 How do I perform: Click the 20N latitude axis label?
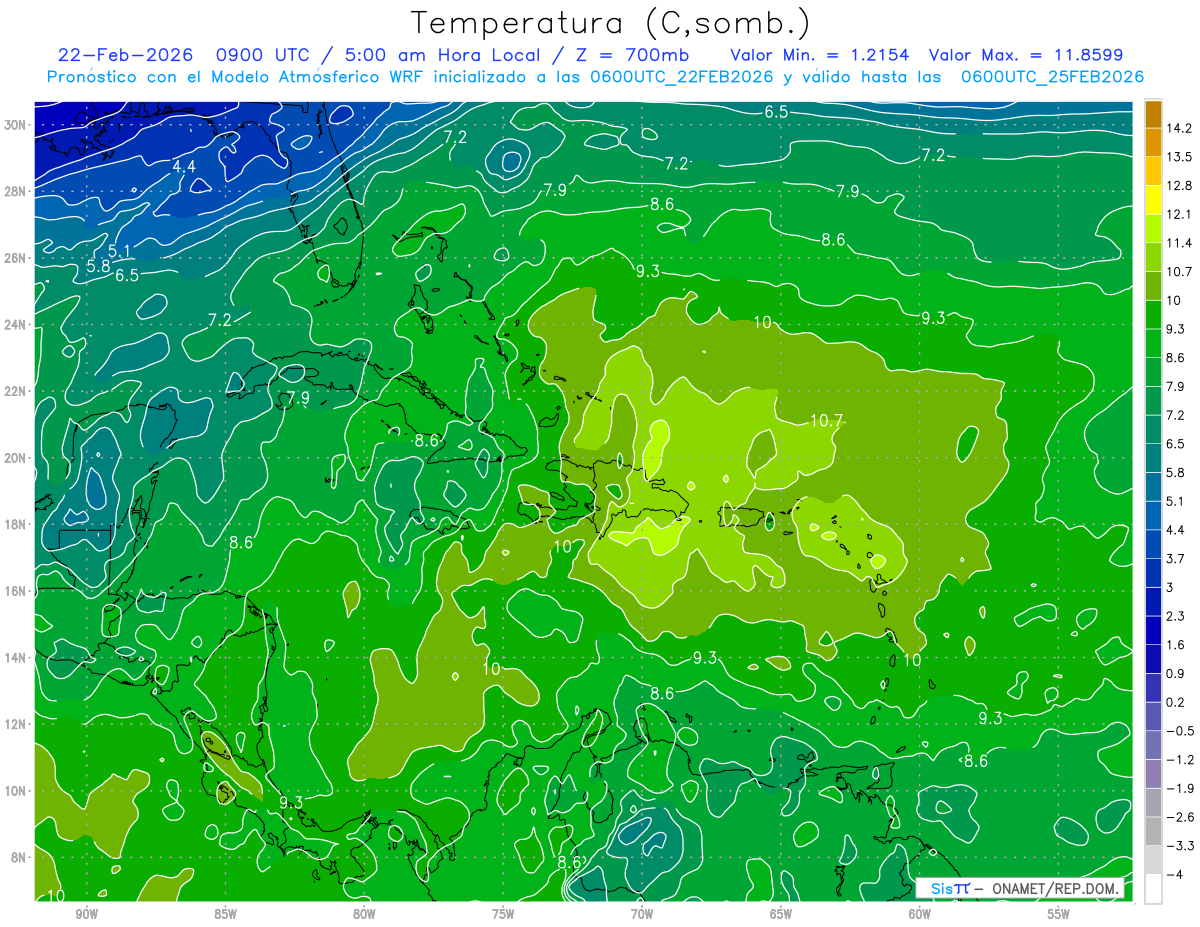point(17,458)
